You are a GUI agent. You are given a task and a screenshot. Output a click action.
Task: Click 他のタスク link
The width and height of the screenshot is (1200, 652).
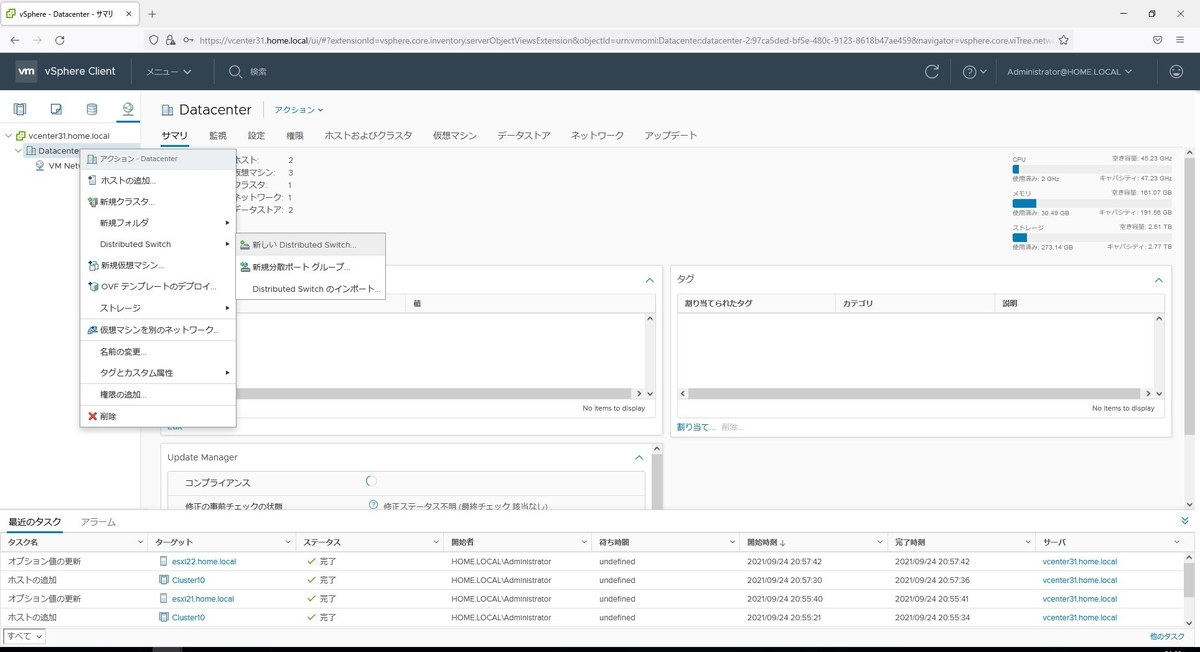1167,636
